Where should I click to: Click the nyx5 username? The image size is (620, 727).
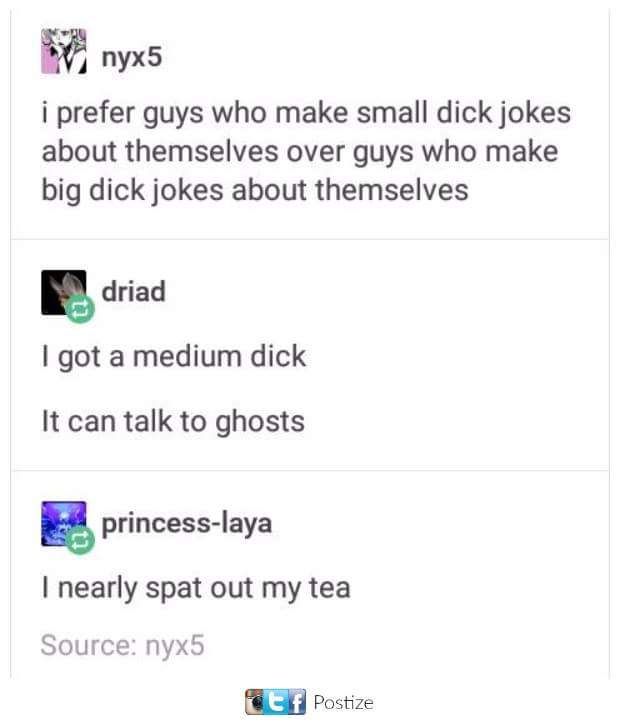132,57
